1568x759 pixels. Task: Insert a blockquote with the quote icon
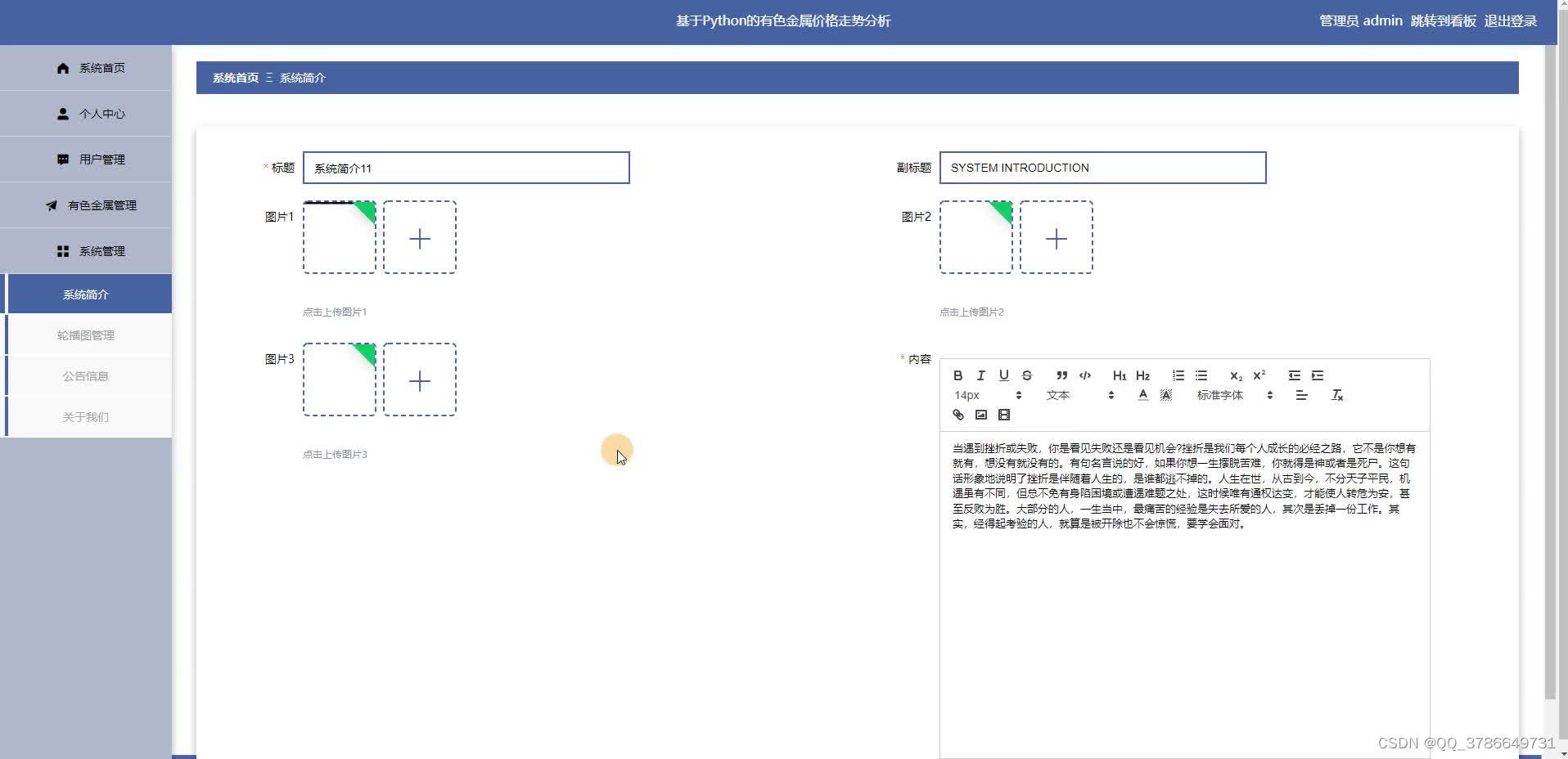[x=1061, y=375]
